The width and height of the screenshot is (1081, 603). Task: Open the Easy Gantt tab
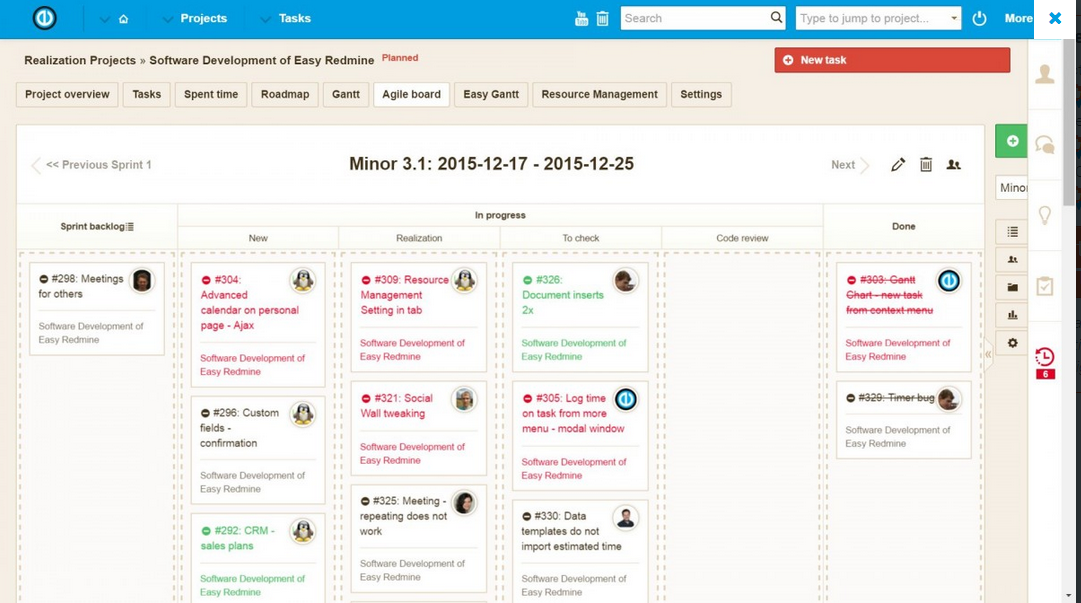point(491,94)
